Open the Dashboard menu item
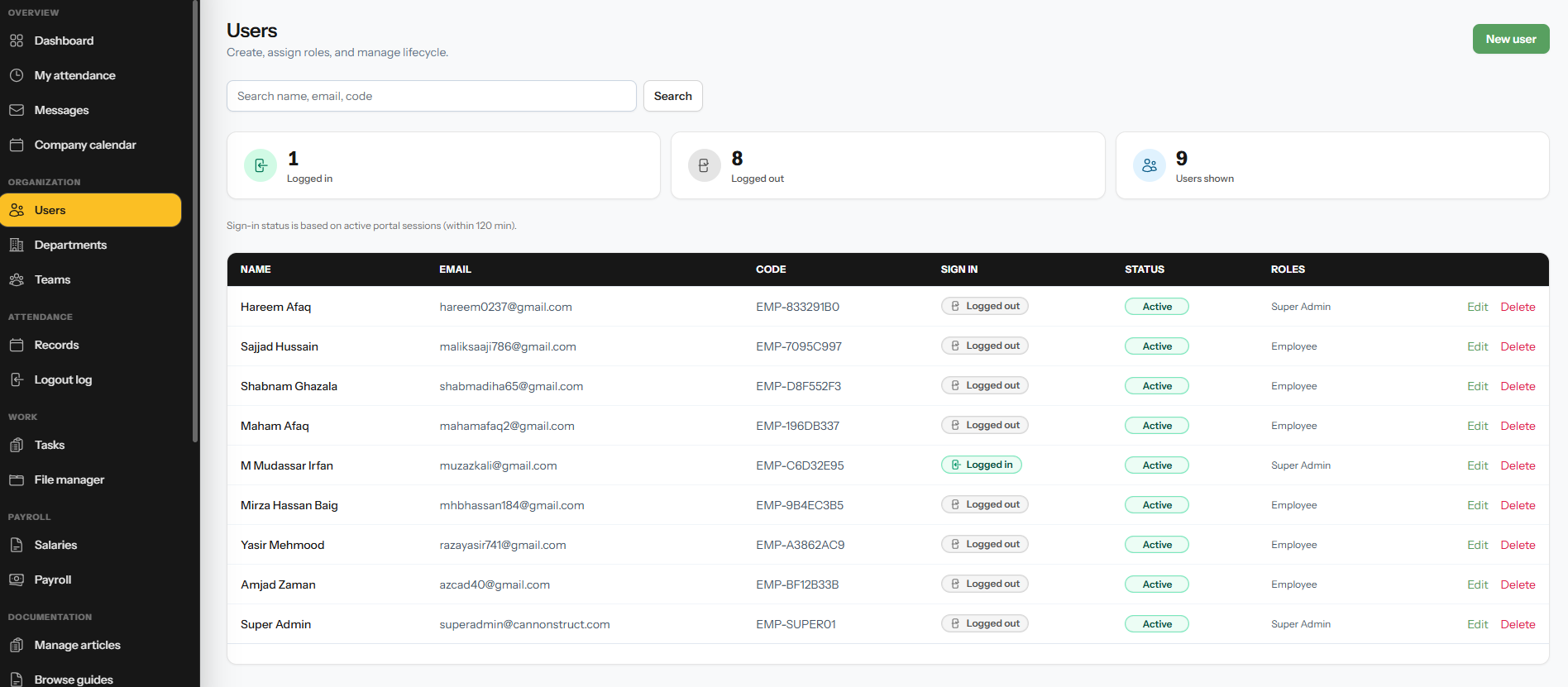Image resolution: width=1568 pixels, height=687 pixels. click(91, 41)
